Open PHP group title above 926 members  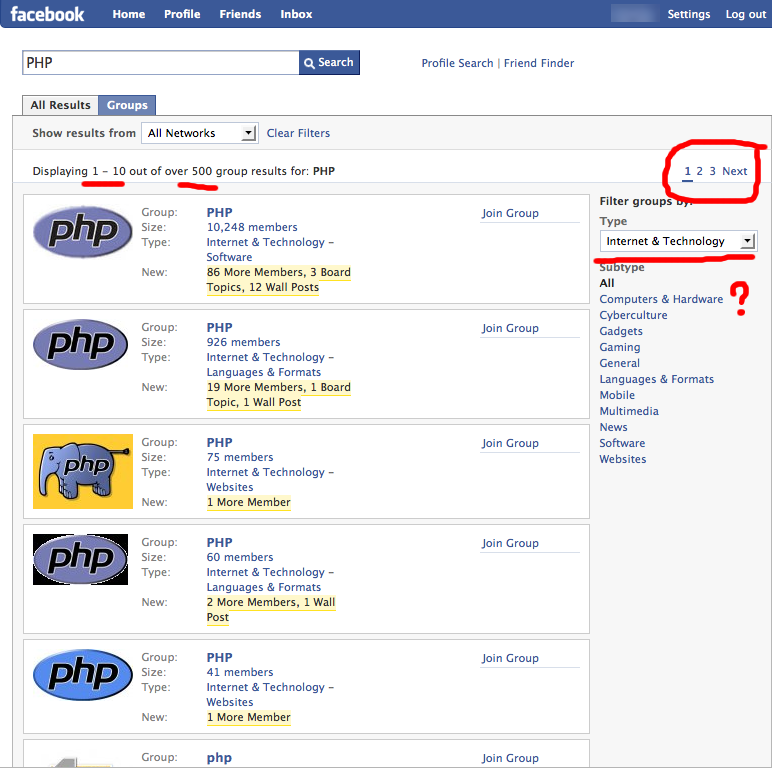219,328
